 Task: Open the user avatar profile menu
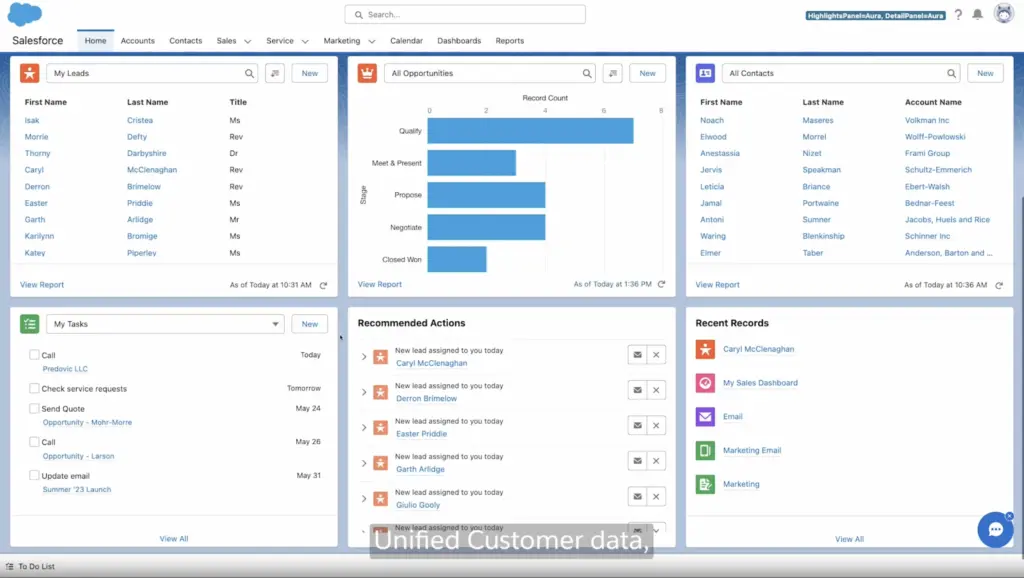coord(1004,13)
